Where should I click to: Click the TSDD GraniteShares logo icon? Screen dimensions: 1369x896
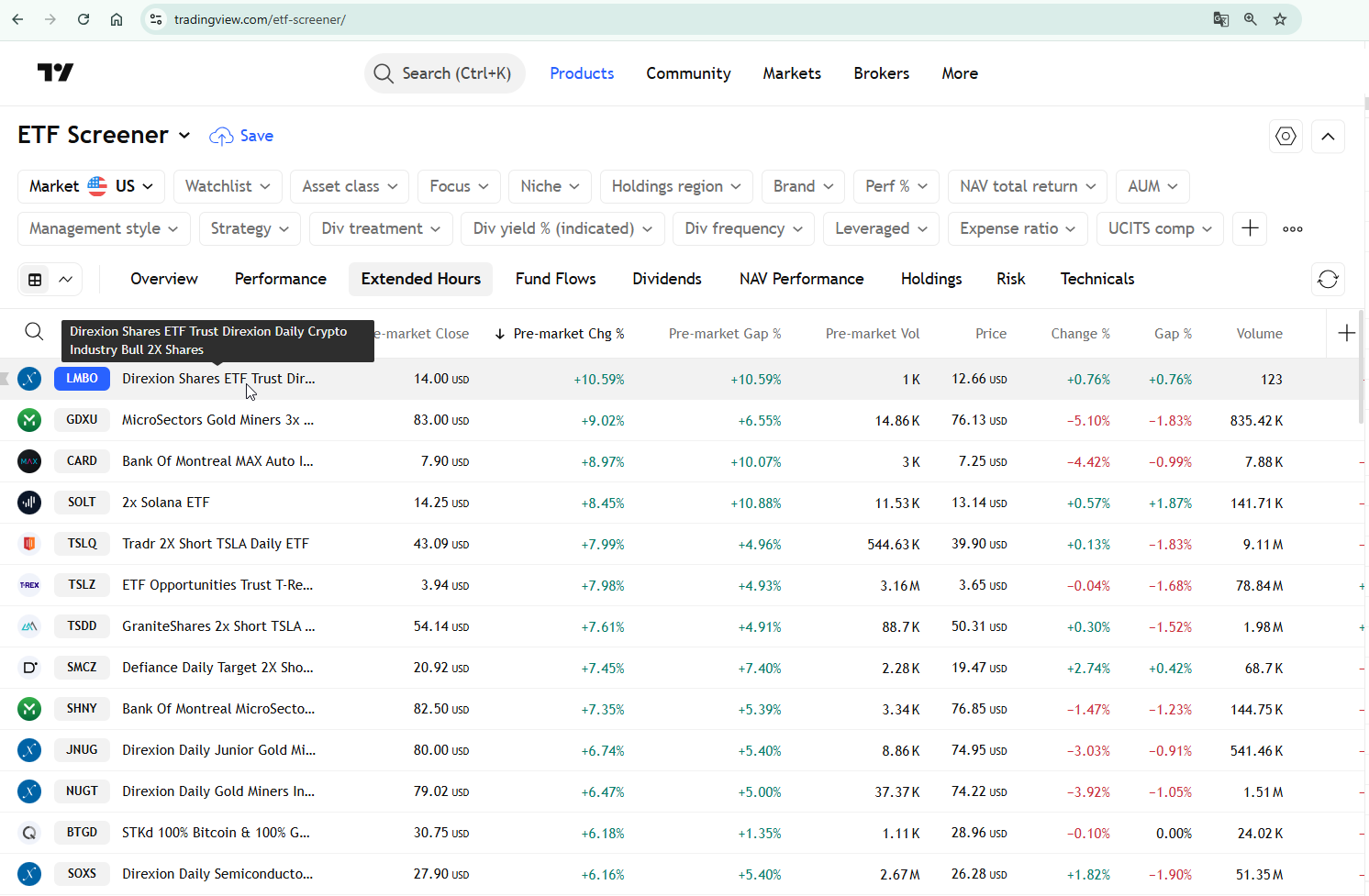click(29, 626)
